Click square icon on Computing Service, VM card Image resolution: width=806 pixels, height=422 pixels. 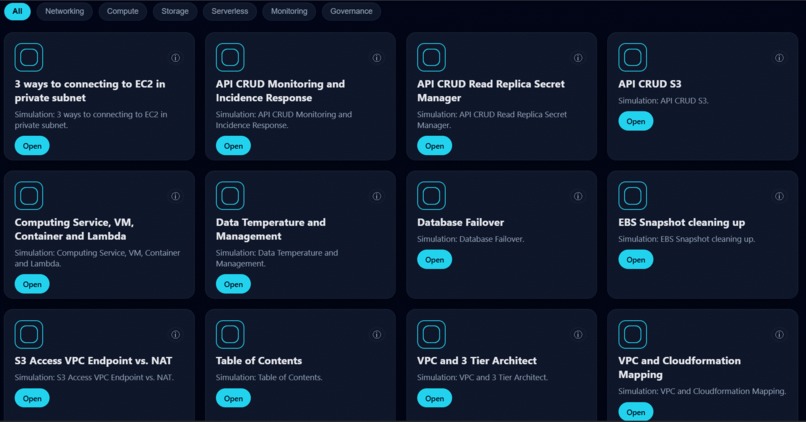point(29,195)
